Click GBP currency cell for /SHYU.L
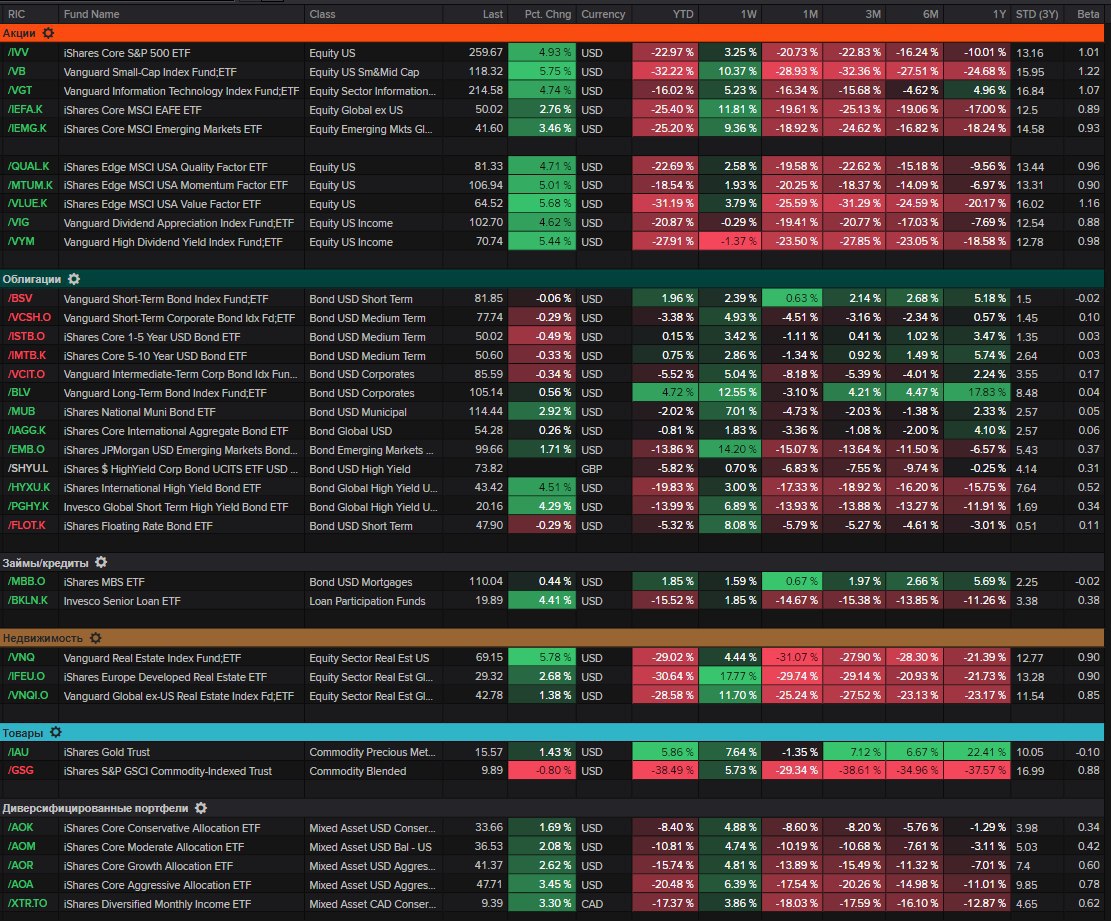The height and width of the screenshot is (921, 1111). pyautogui.click(x=592, y=469)
